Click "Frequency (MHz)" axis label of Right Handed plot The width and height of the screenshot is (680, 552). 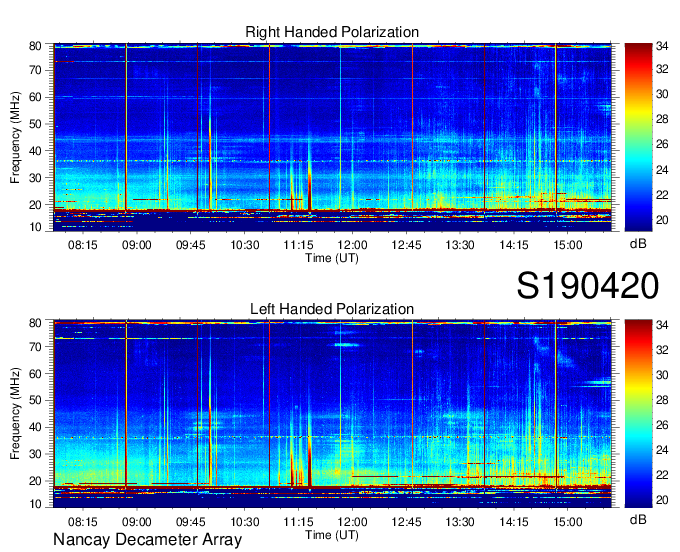click(x=15, y=137)
